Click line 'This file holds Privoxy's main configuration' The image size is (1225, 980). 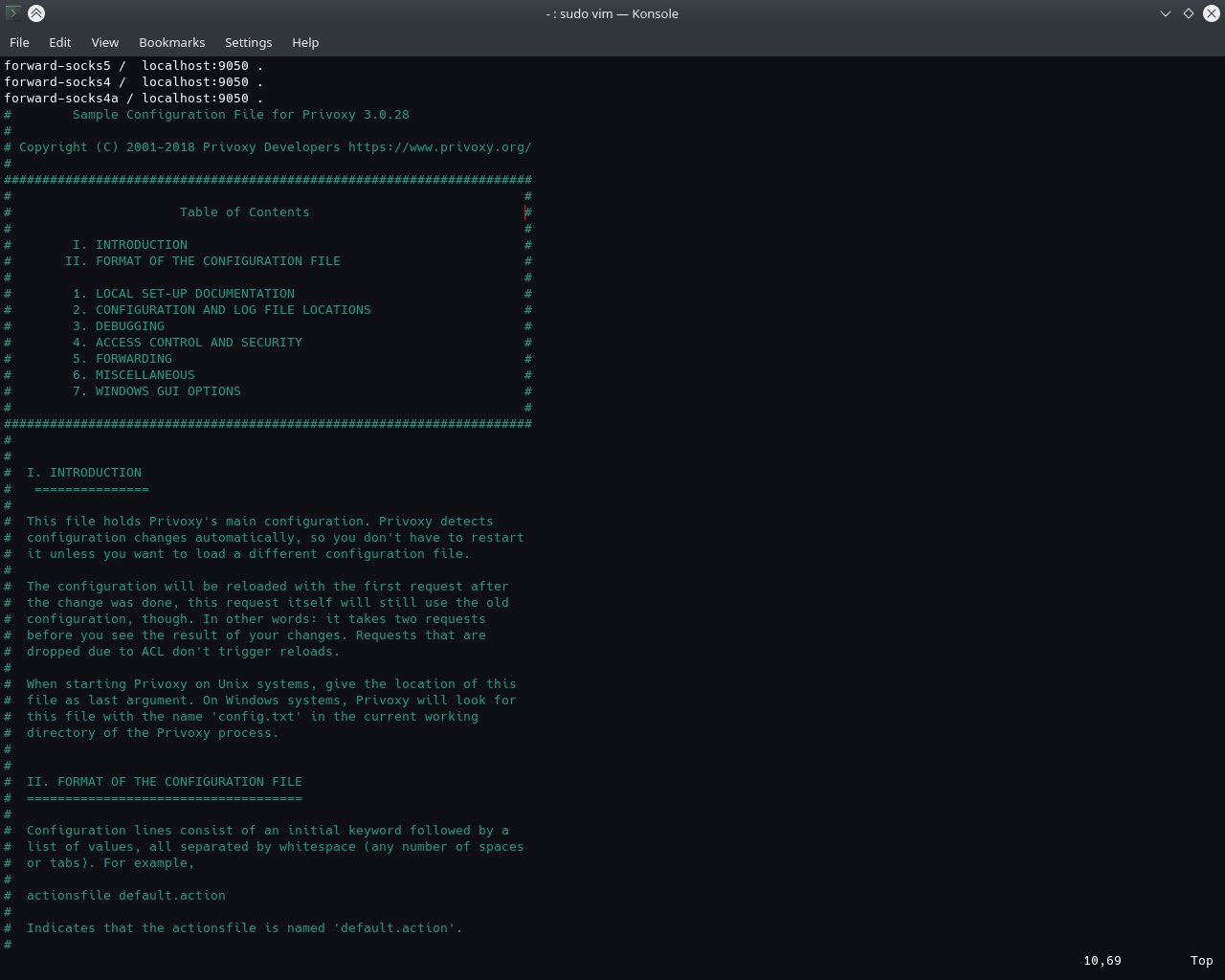click(260, 522)
